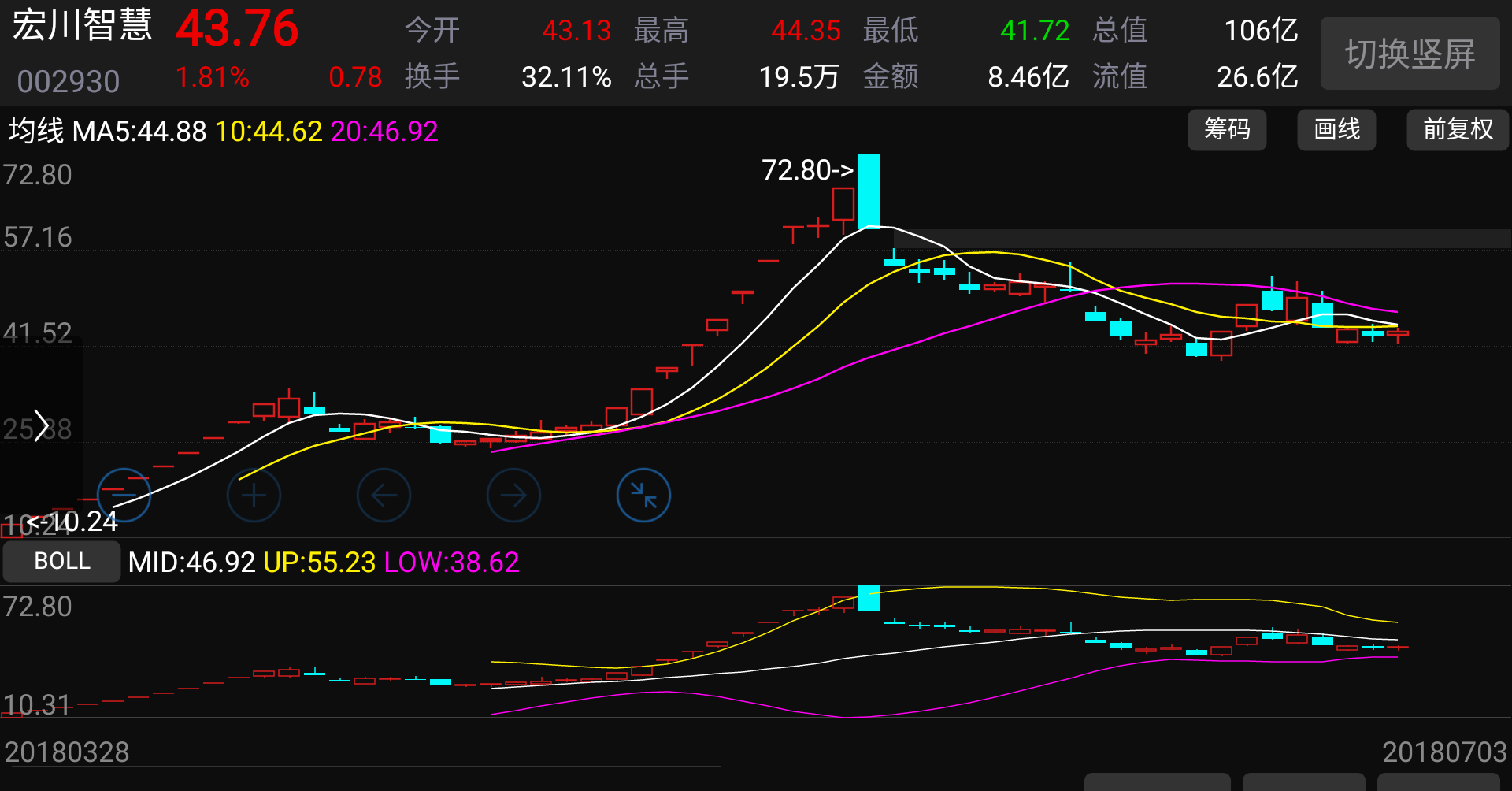The image size is (1512, 791).
Task: Open the 筹码 chip distribution view
Action: click(x=1227, y=129)
